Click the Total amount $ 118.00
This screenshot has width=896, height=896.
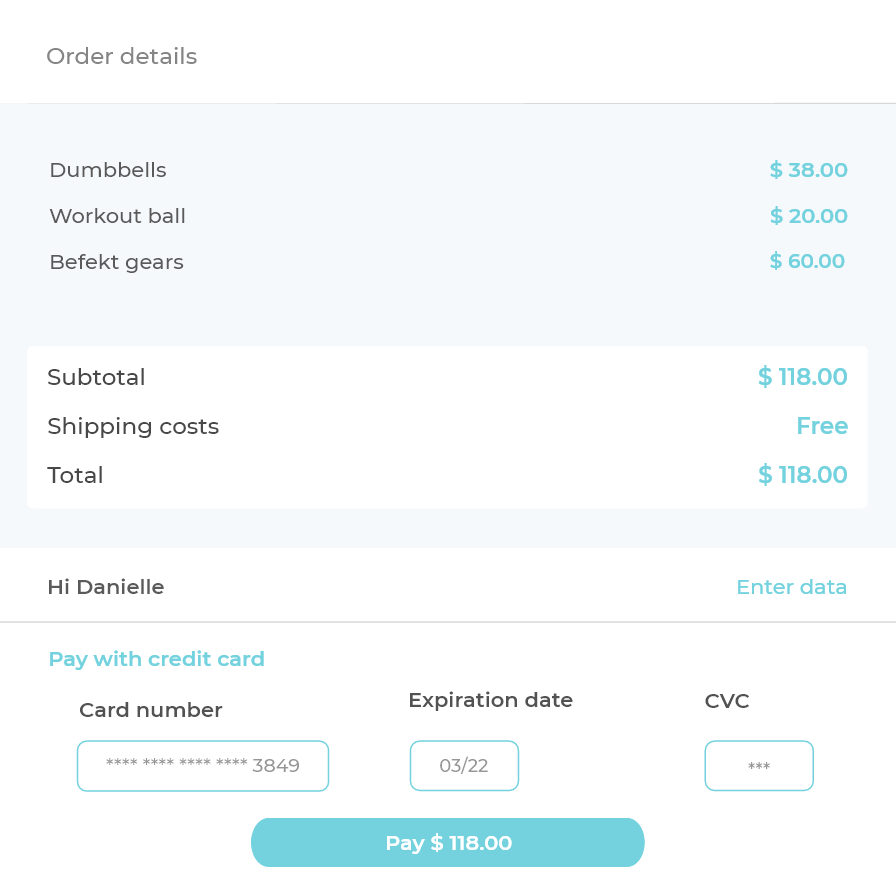click(x=802, y=475)
